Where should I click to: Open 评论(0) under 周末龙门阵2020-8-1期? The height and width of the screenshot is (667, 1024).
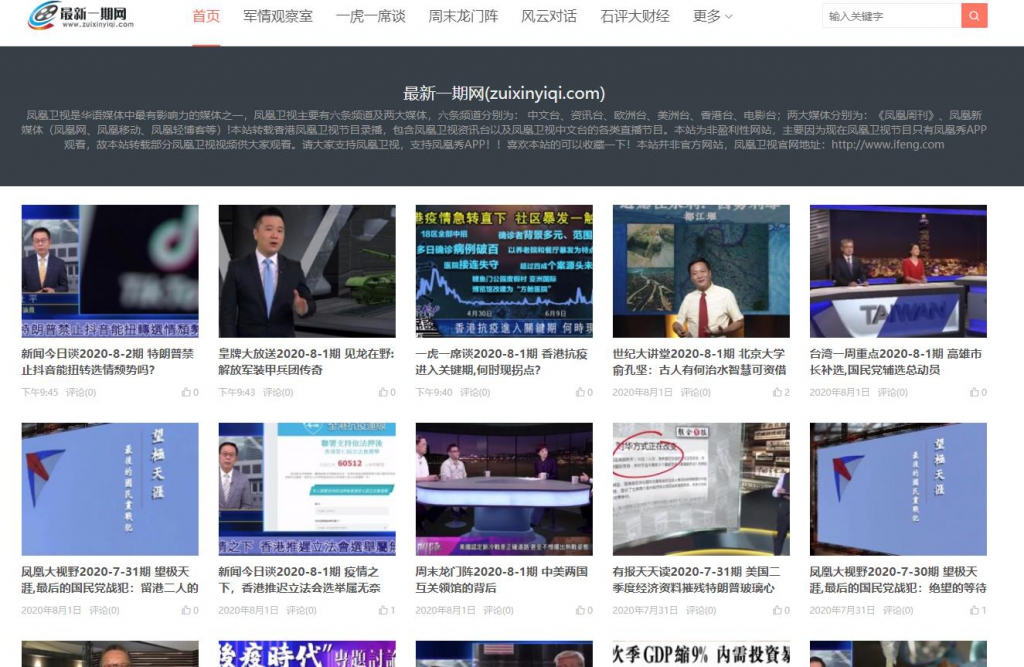(498, 610)
